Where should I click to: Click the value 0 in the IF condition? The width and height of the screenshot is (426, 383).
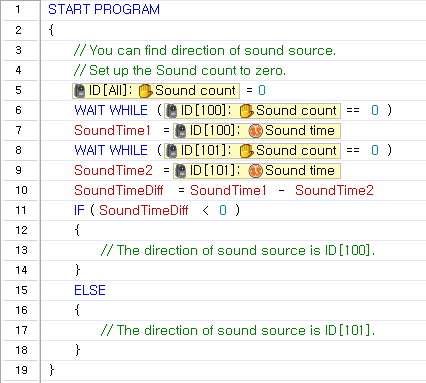click(x=223, y=210)
